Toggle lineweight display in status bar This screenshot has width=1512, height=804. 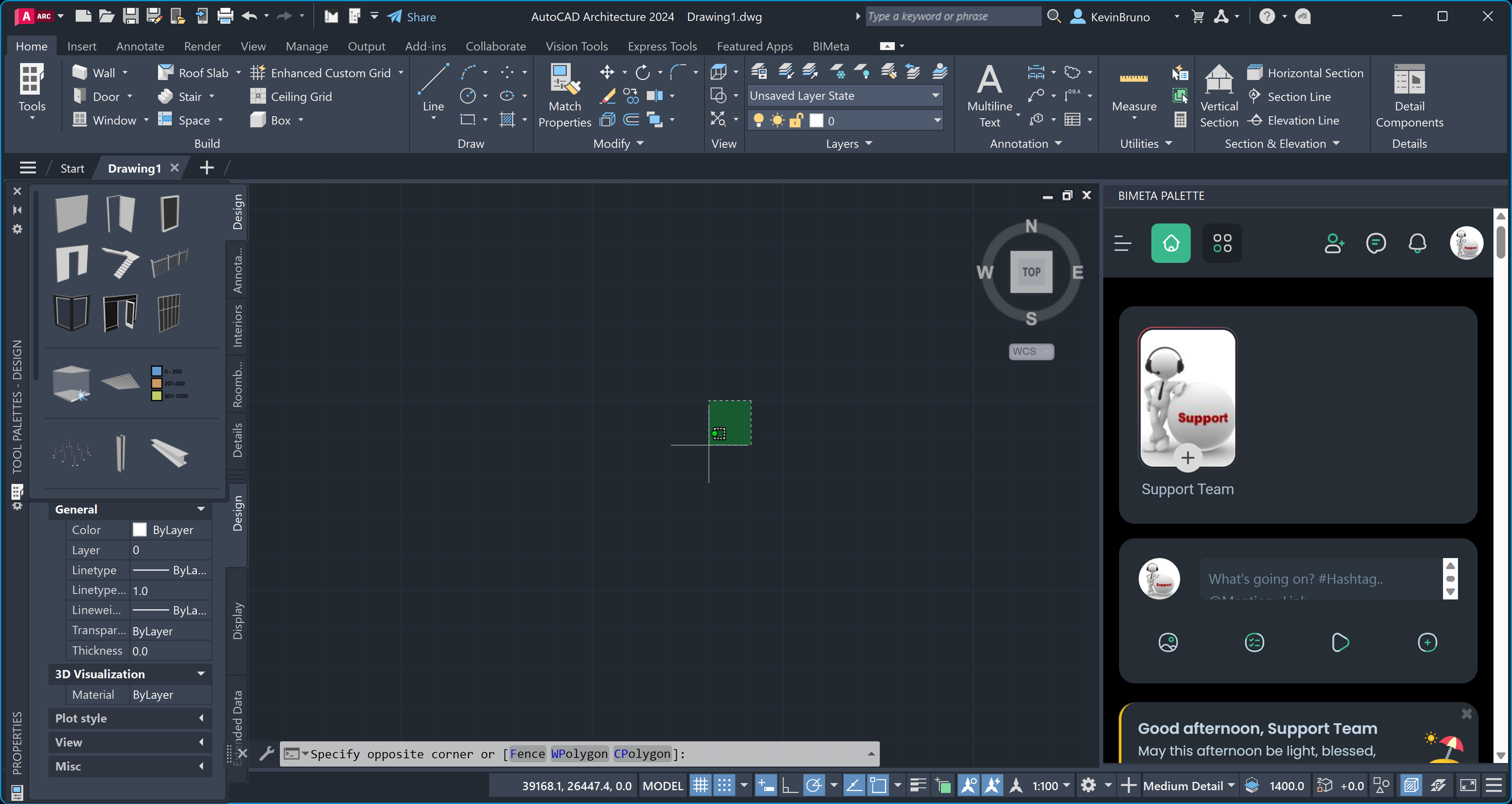[918, 785]
